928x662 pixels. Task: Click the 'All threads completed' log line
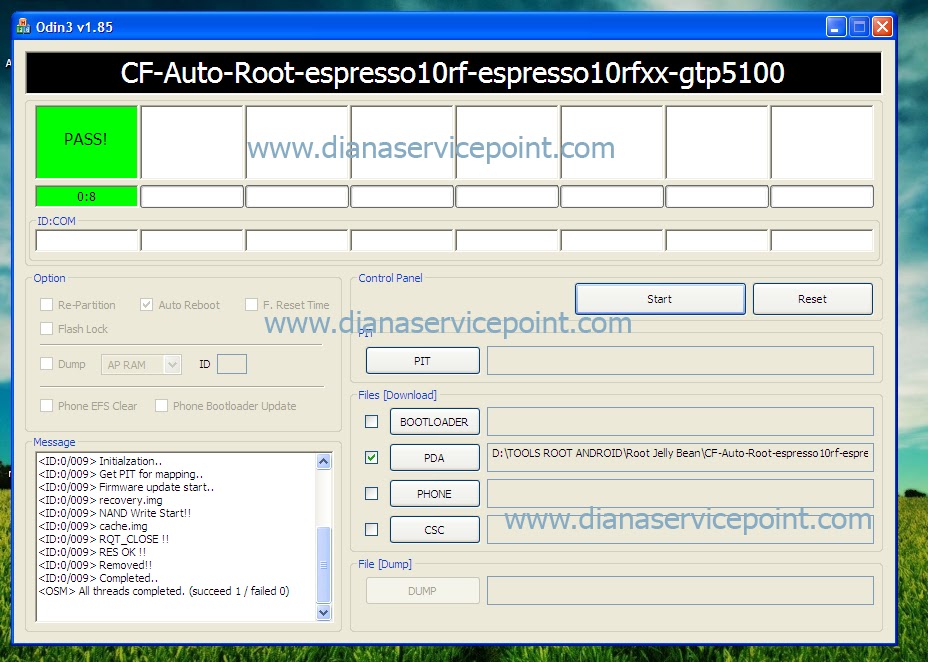click(164, 591)
